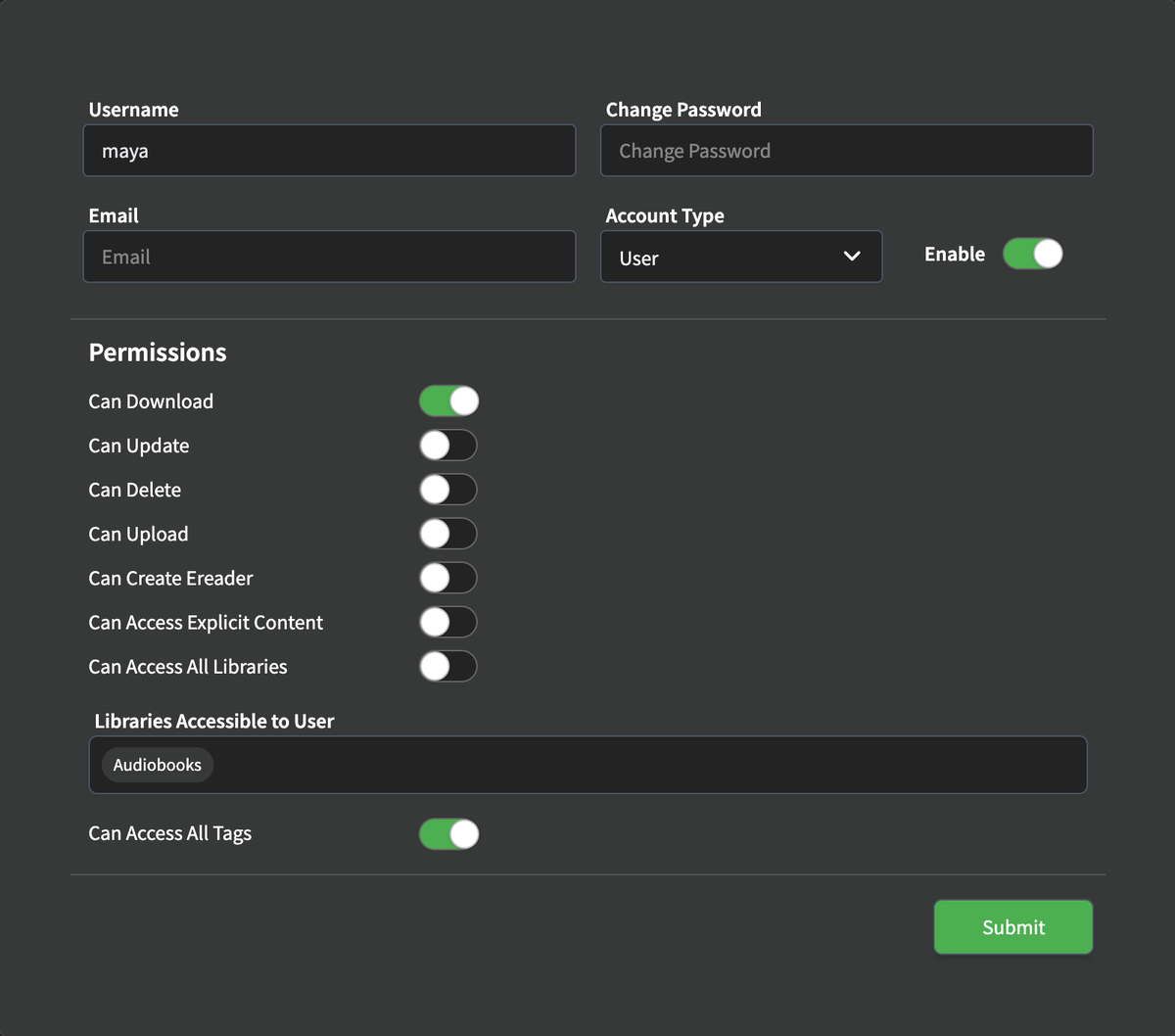Viewport: 1175px width, 1036px height.
Task: Open the Account Type dropdown
Action: [x=741, y=257]
